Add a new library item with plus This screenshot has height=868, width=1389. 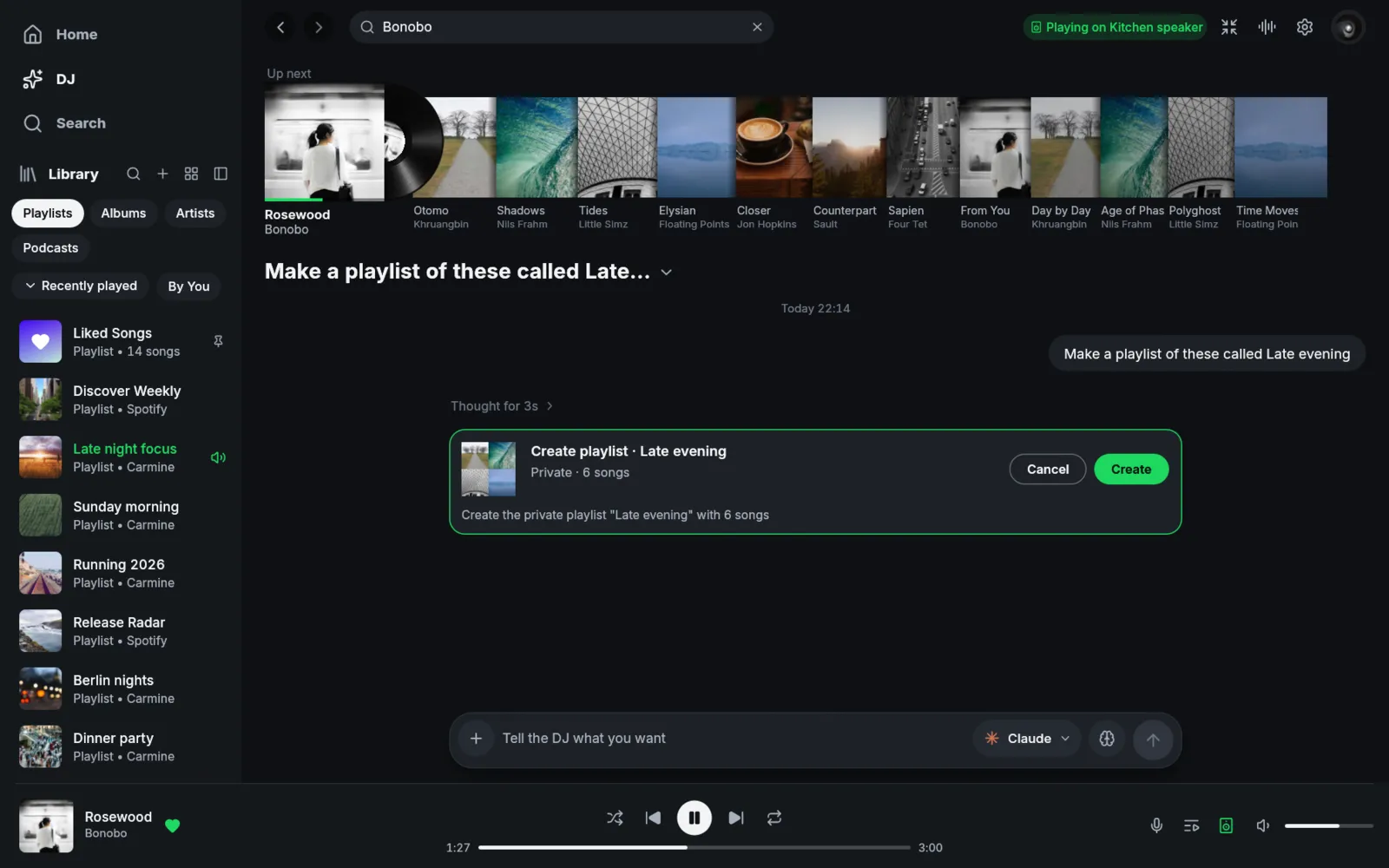point(162,174)
